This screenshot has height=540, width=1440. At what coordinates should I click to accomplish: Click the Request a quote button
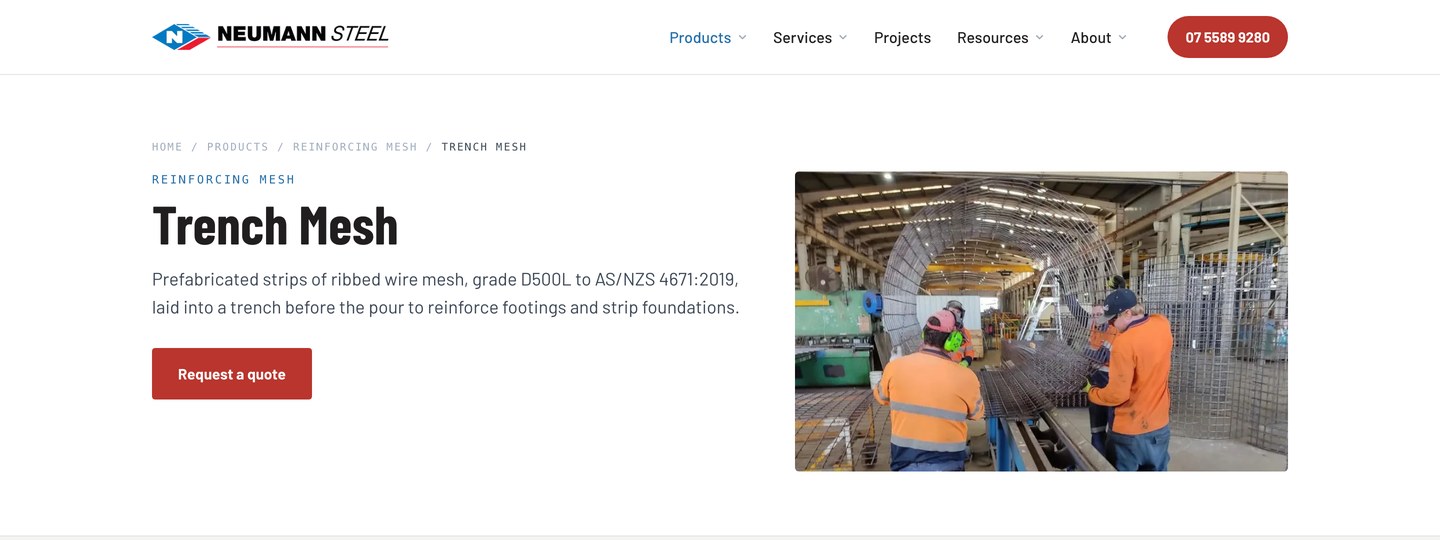tap(232, 374)
